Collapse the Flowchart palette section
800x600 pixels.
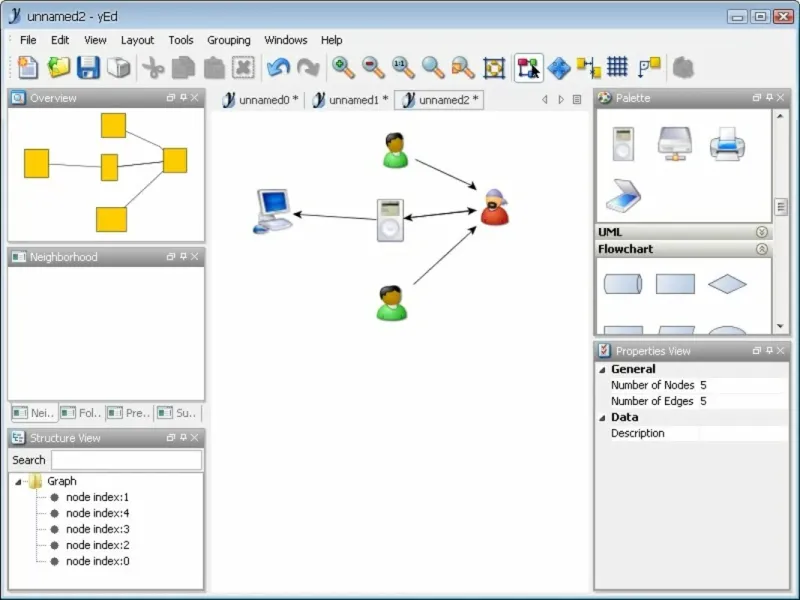(x=762, y=249)
